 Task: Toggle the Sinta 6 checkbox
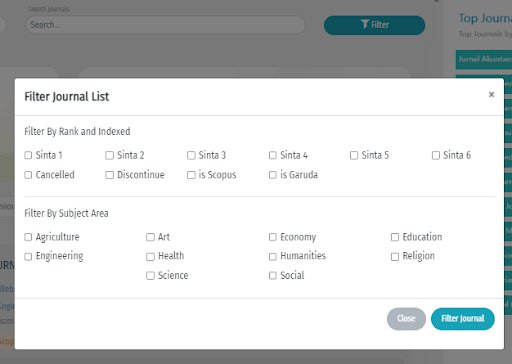[436, 155]
